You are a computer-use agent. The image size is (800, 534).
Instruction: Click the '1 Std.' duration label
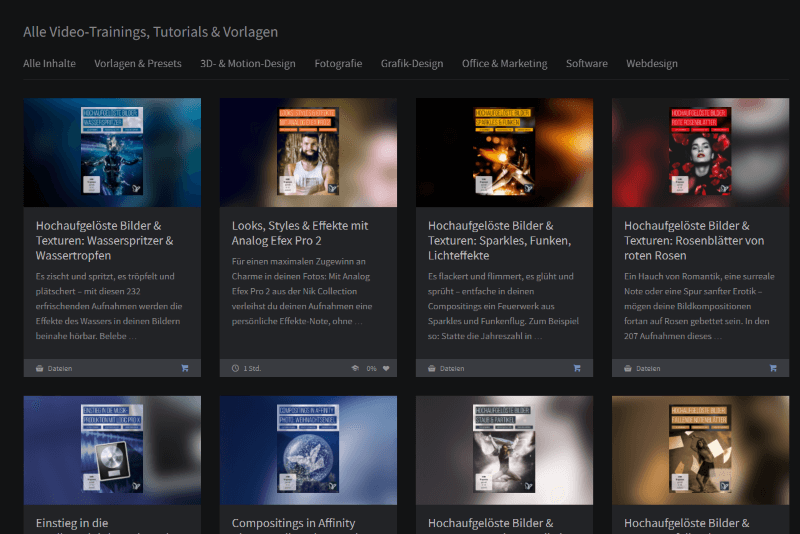pos(252,368)
